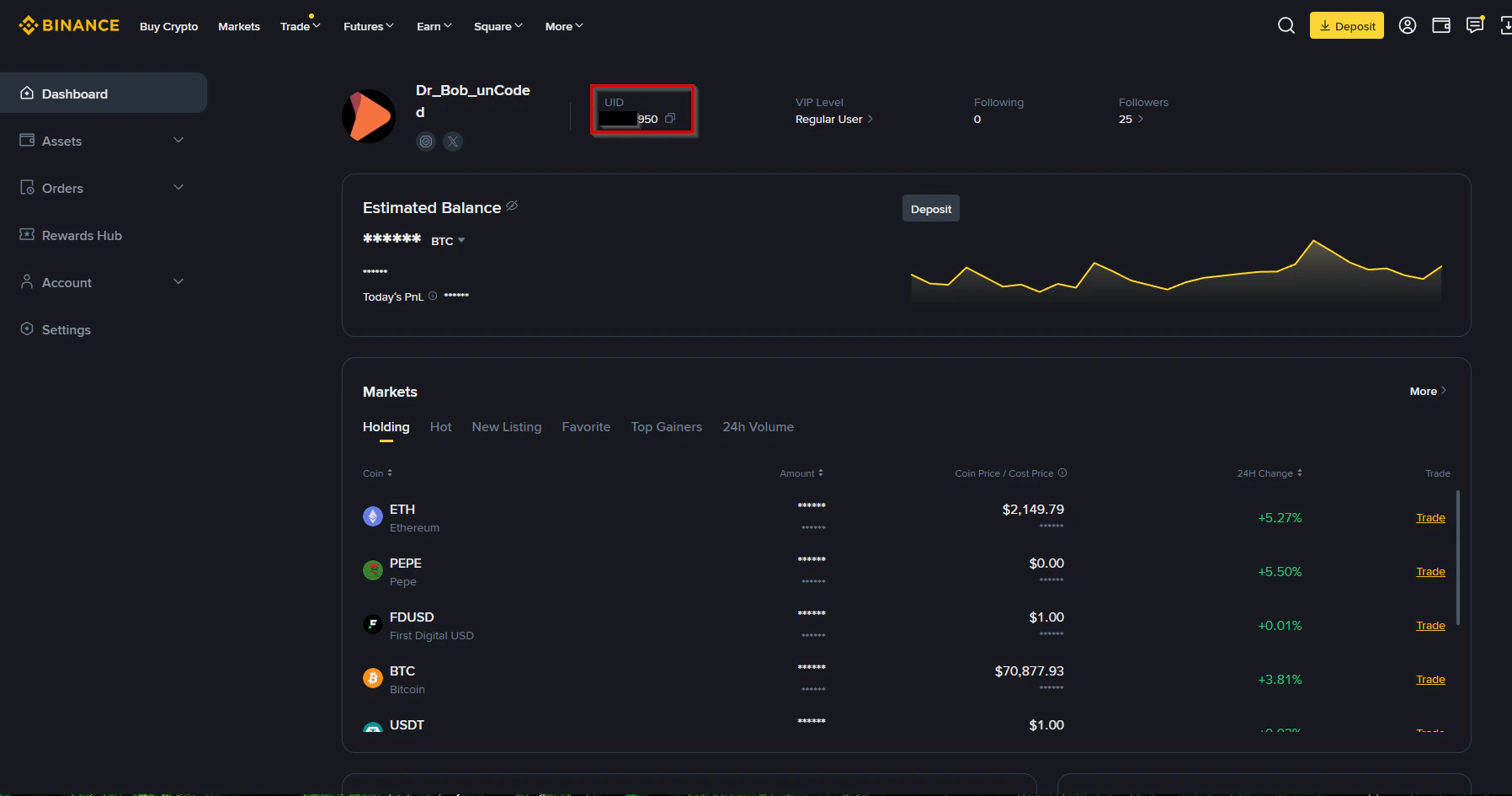1512x796 pixels.
Task: Open the account profile icon
Action: pyautogui.click(x=1408, y=25)
